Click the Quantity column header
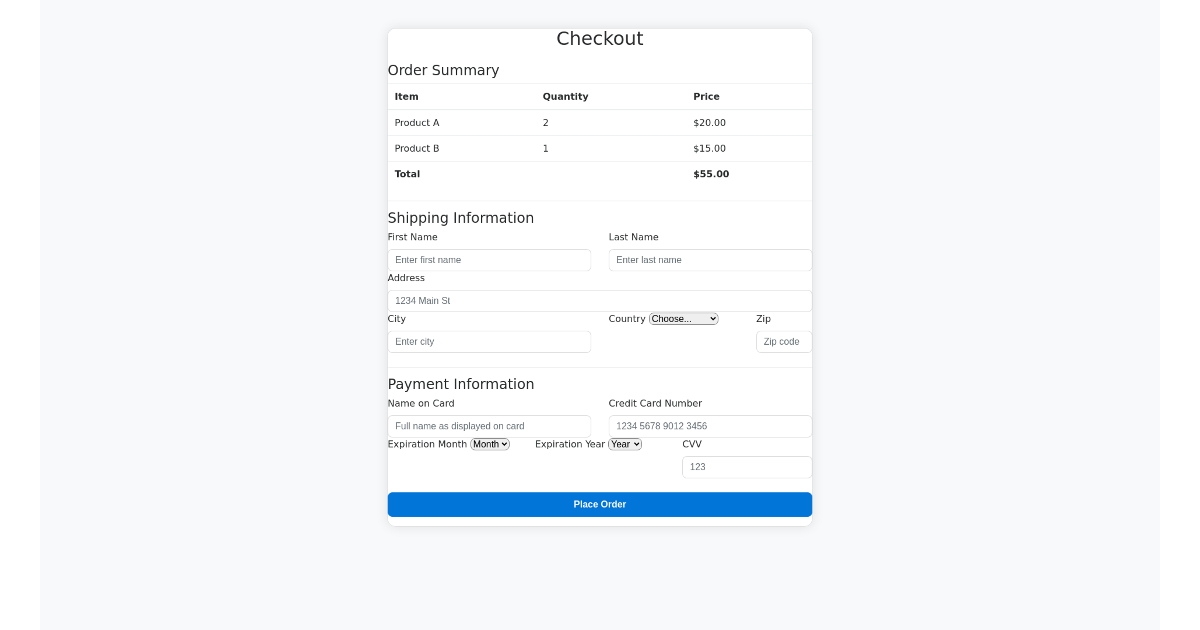1200x630 pixels. (565, 96)
